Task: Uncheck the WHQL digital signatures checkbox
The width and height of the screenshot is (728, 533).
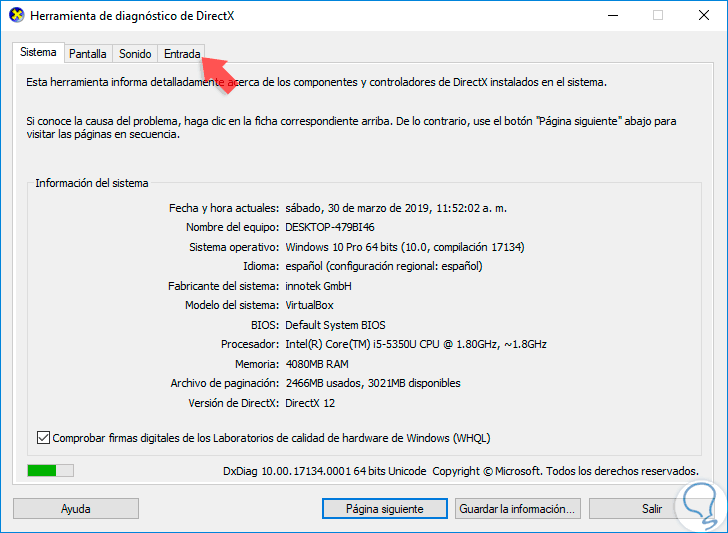Action: coord(43,438)
